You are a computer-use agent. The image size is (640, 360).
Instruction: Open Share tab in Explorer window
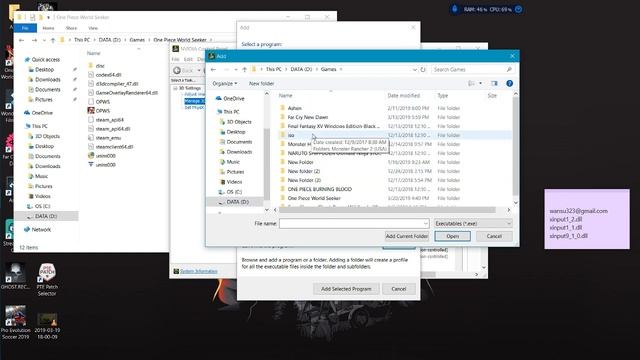coord(71,28)
